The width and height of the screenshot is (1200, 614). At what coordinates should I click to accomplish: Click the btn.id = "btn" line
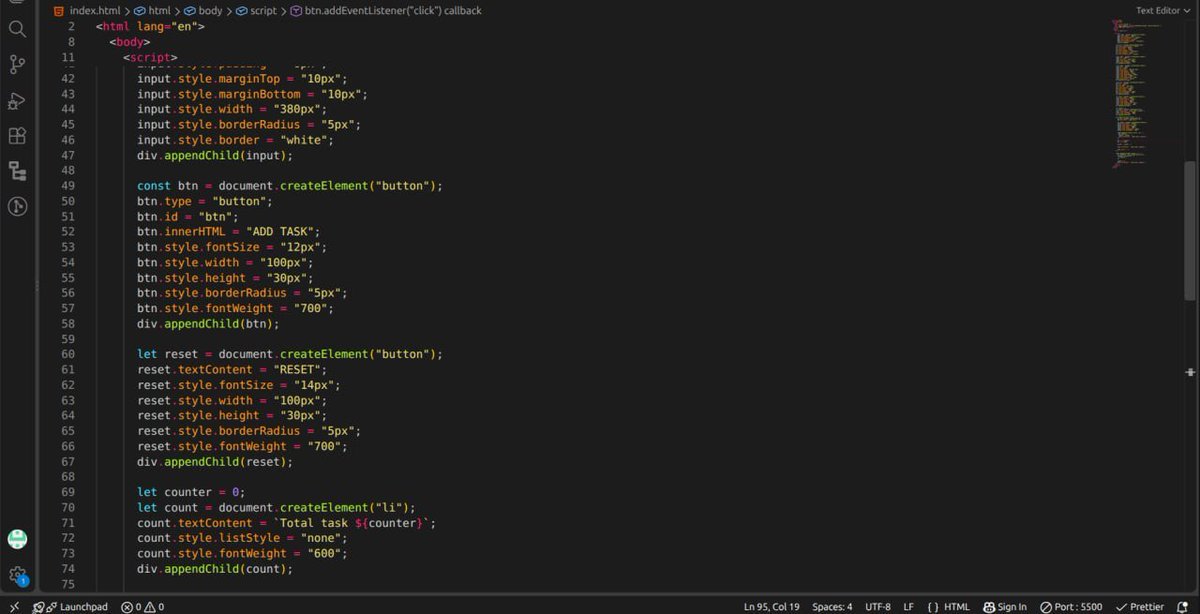[x=188, y=216]
